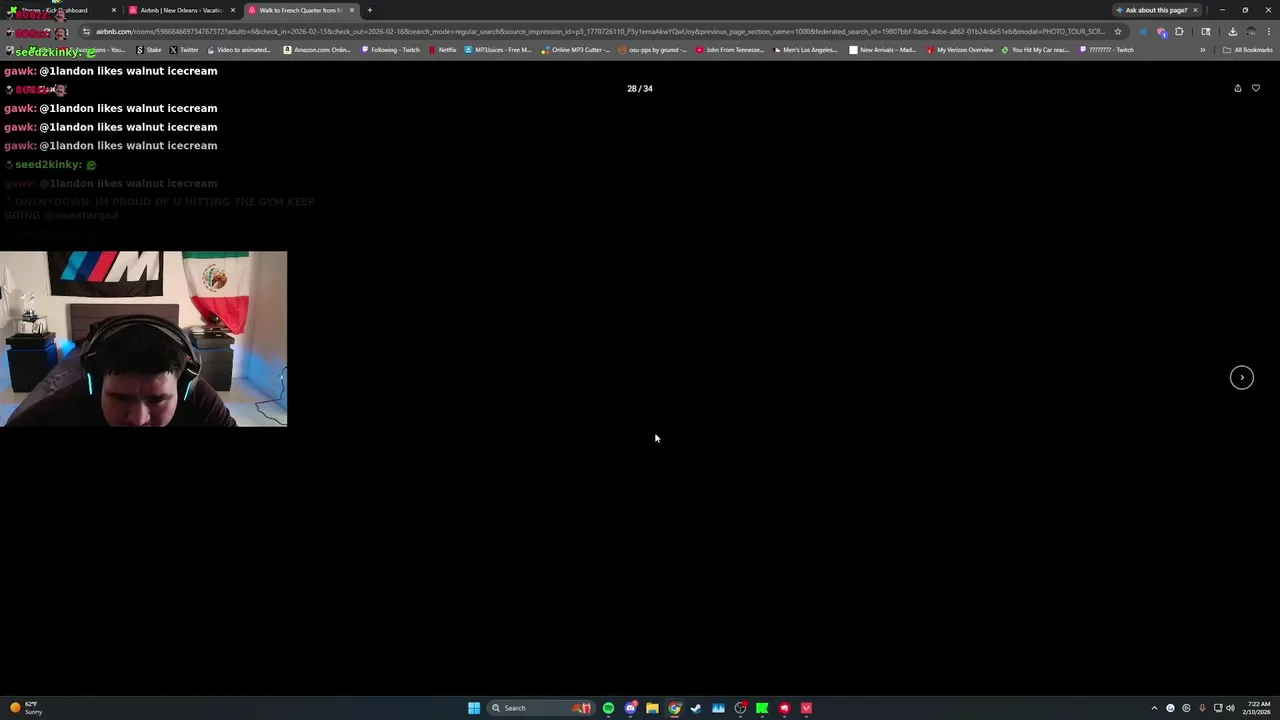
Task: Open the You Hit My Car bookmark
Action: [x=1036, y=50]
